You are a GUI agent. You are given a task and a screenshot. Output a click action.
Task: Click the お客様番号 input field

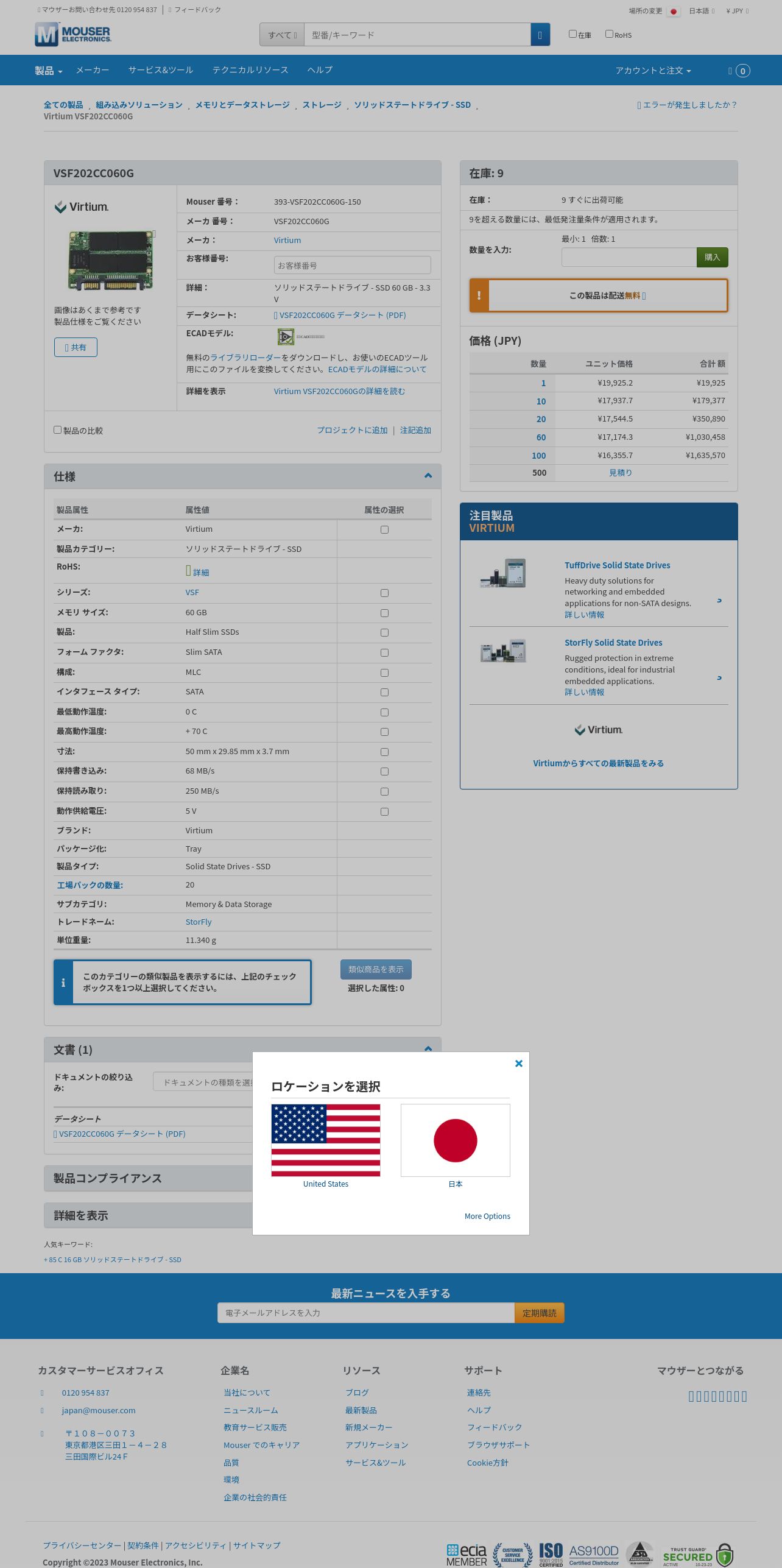352,265
